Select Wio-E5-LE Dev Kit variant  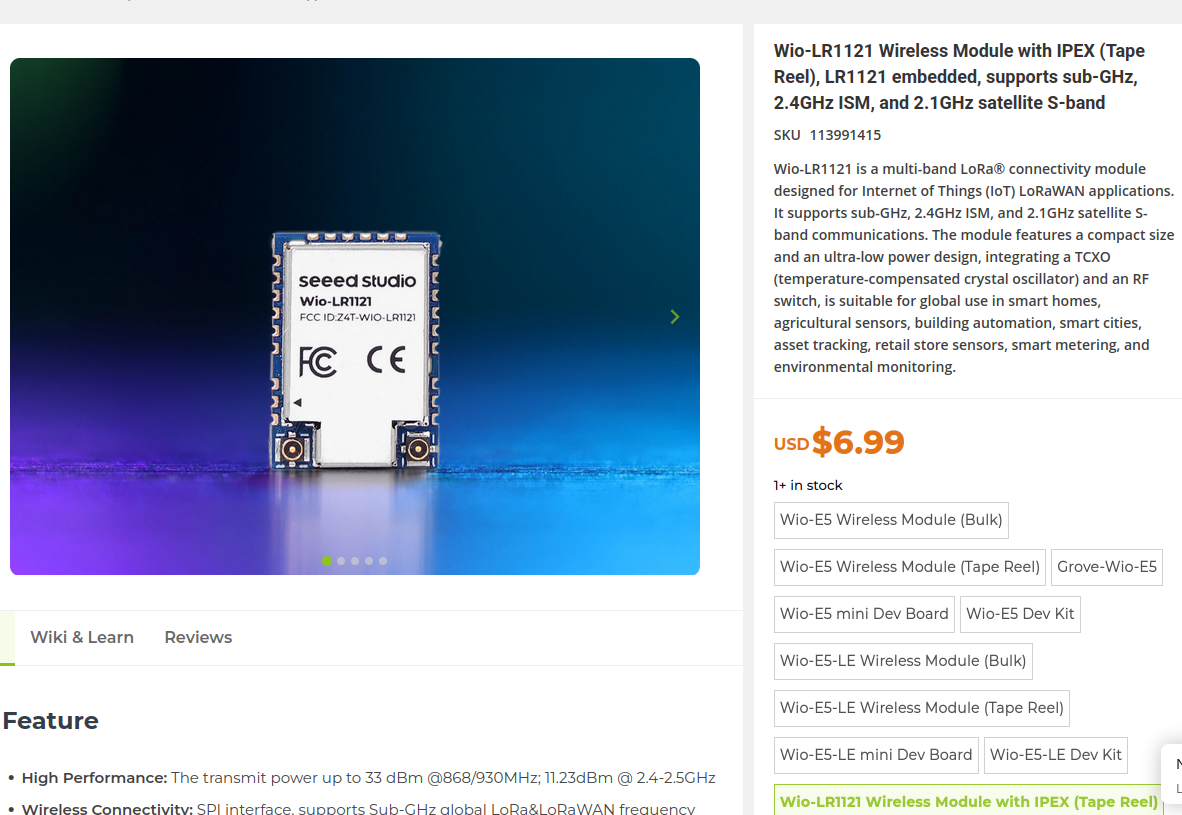tap(1055, 755)
